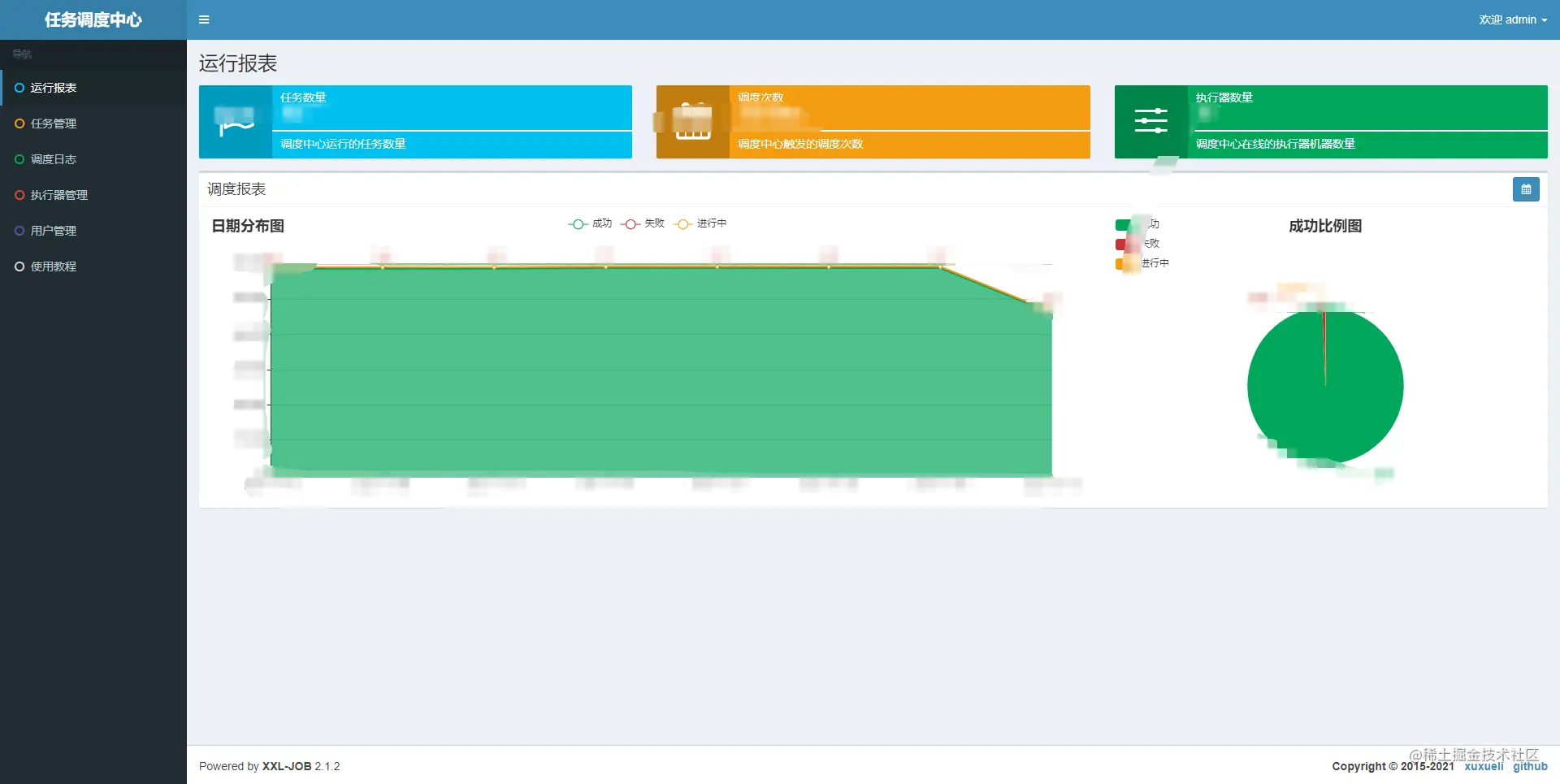Click the purple circle icon beside 用户管理
Image resolution: width=1560 pixels, height=784 pixels.
19,231
